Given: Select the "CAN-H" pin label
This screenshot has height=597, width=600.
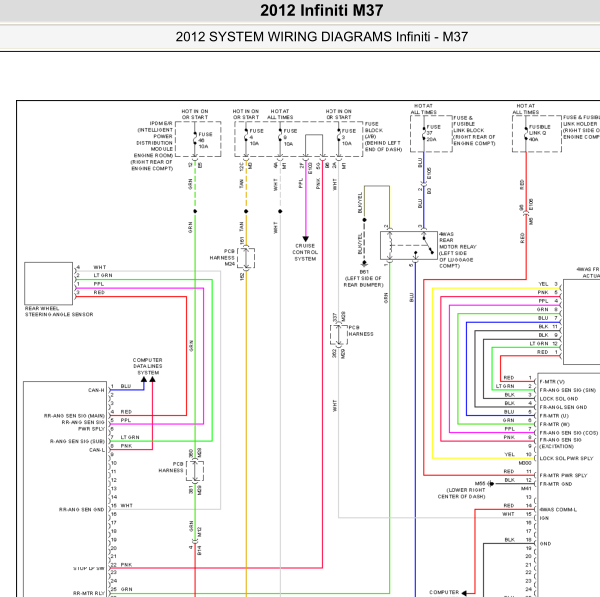Looking at the screenshot, I should pyautogui.click(x=96, y=390).
